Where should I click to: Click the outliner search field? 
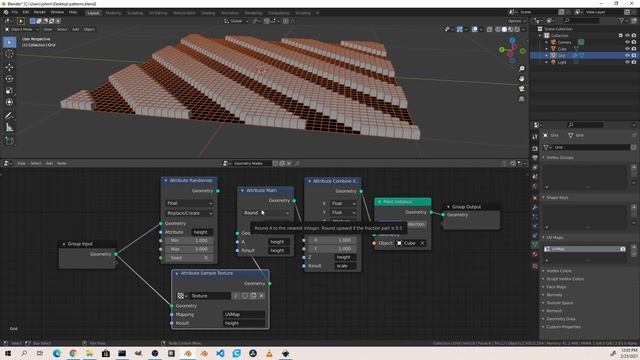(582, 20)
